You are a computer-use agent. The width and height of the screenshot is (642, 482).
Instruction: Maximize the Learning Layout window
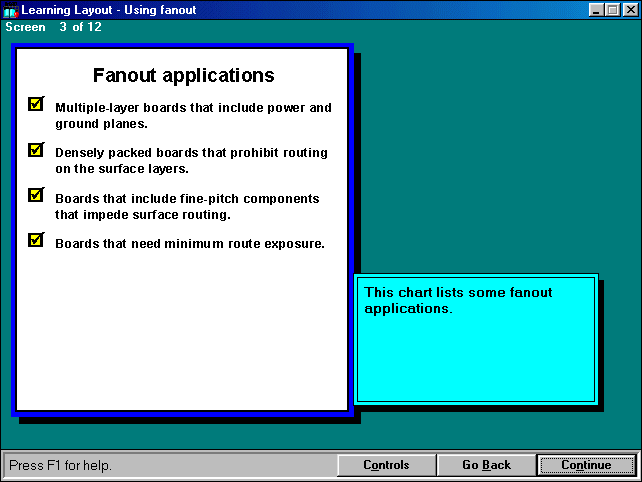click(x=612, y=10)
